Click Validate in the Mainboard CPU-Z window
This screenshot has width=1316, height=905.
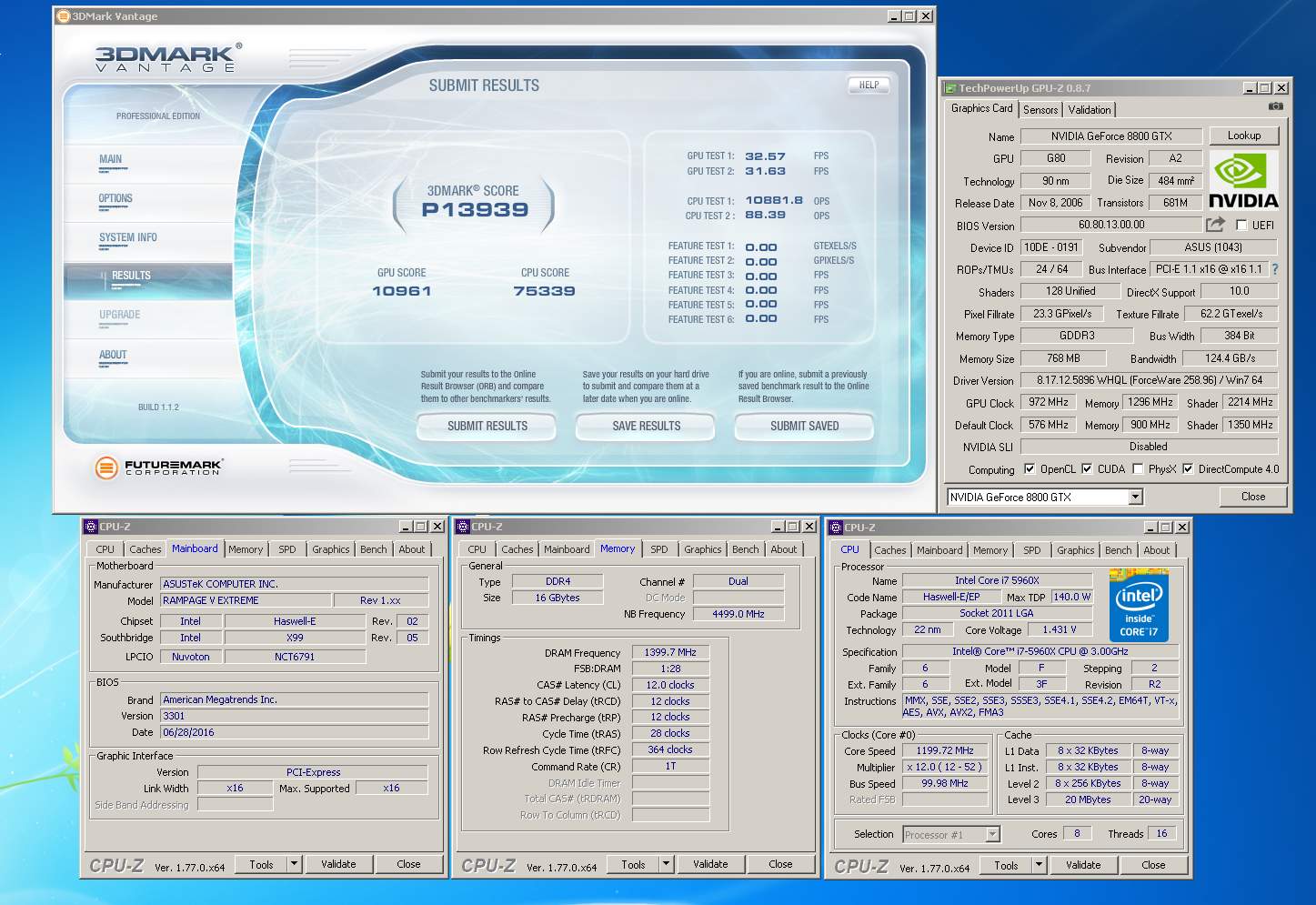point(337,864)
